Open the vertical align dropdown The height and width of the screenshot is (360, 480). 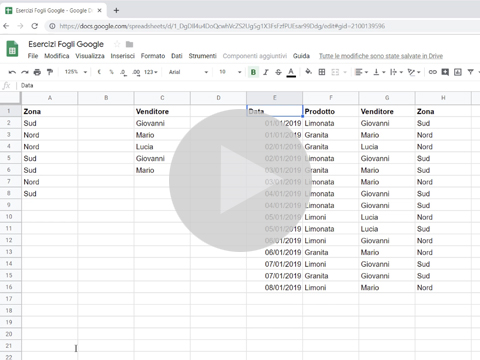pyautogui.click(x=379, y=72)
